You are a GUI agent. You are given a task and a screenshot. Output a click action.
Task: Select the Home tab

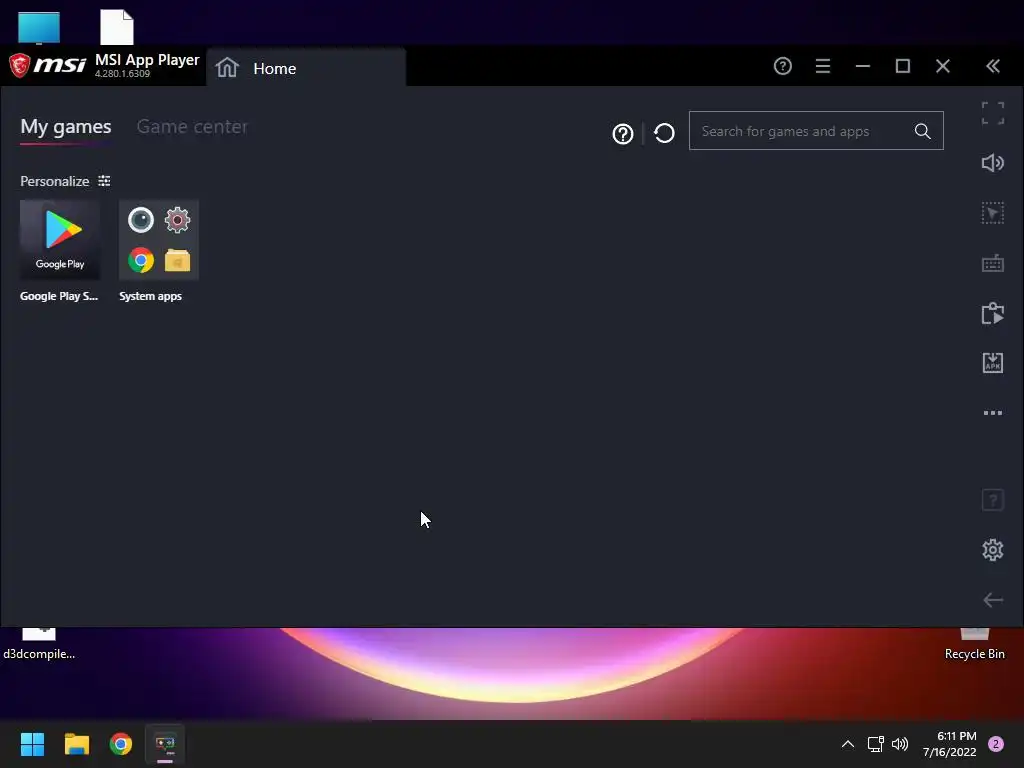tap(306, 68)
